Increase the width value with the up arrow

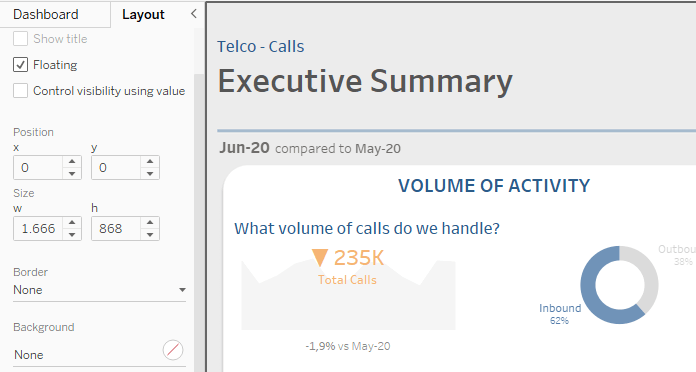(x=72, y=222)
